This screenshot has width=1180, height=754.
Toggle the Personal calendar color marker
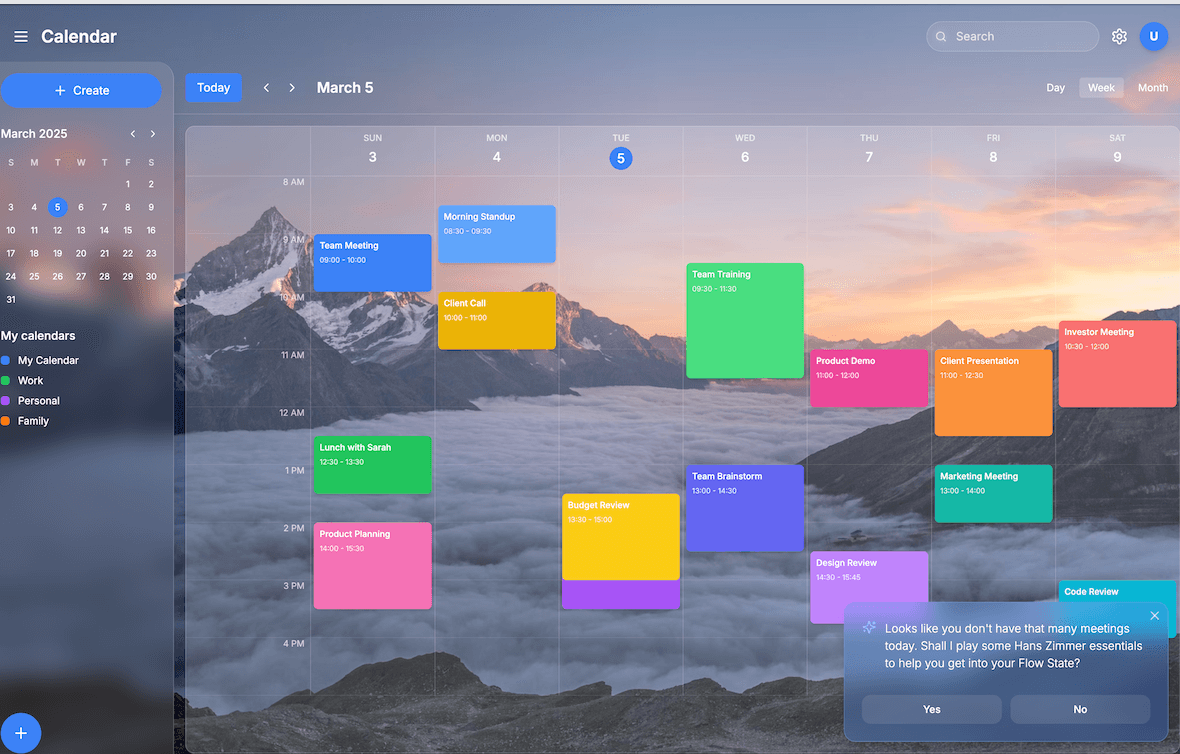pyautogui.click(x=6, y=401)
